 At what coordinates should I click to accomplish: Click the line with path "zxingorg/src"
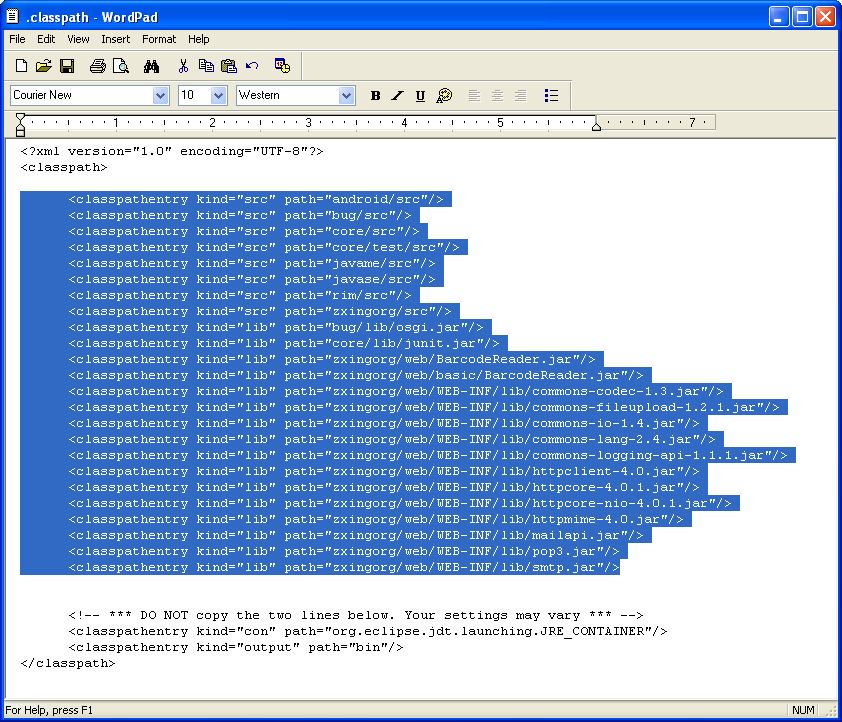tap(260, 311)
